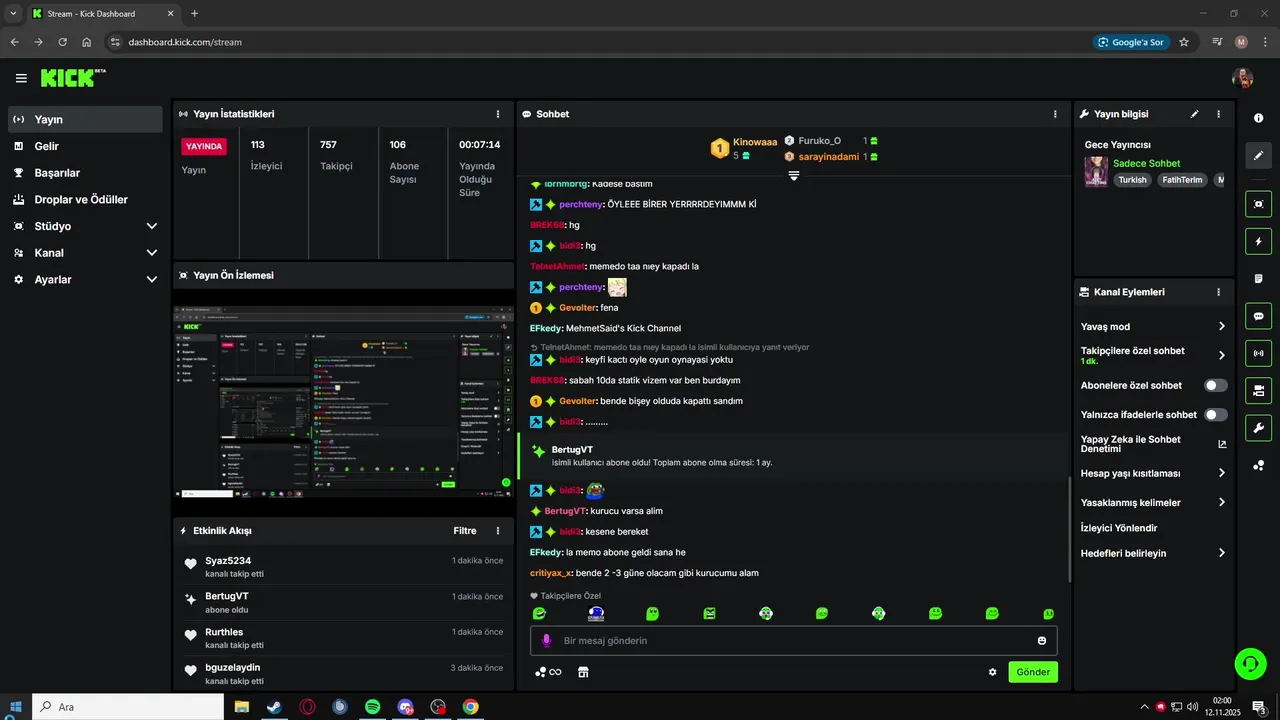Toggle the wrench stream info widget icon
Image resolution: width=1280 pixels, height=720 pixels.
click(1258, 428)
